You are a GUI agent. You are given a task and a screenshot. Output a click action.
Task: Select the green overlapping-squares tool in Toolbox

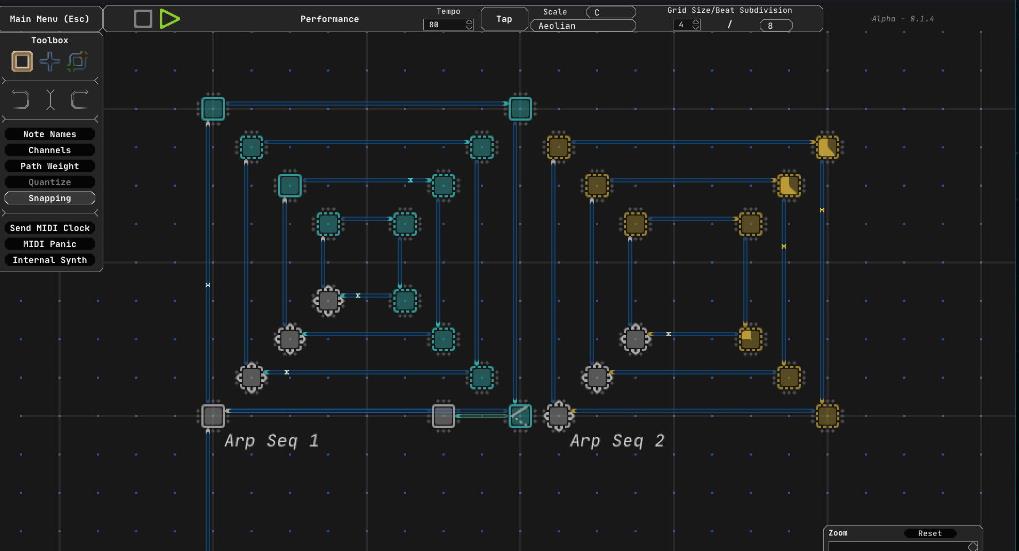[x=77, y=62]
